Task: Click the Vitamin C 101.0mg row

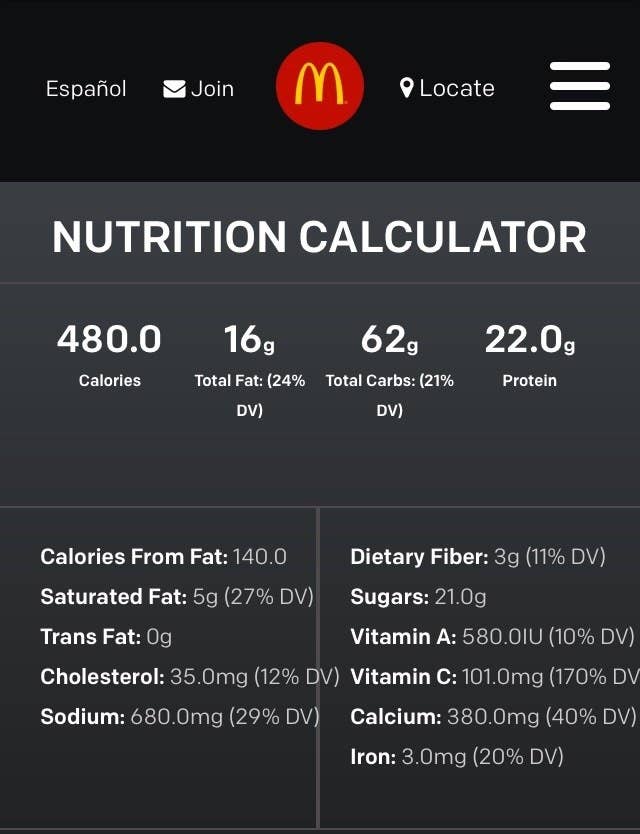Action: [495, 677]
